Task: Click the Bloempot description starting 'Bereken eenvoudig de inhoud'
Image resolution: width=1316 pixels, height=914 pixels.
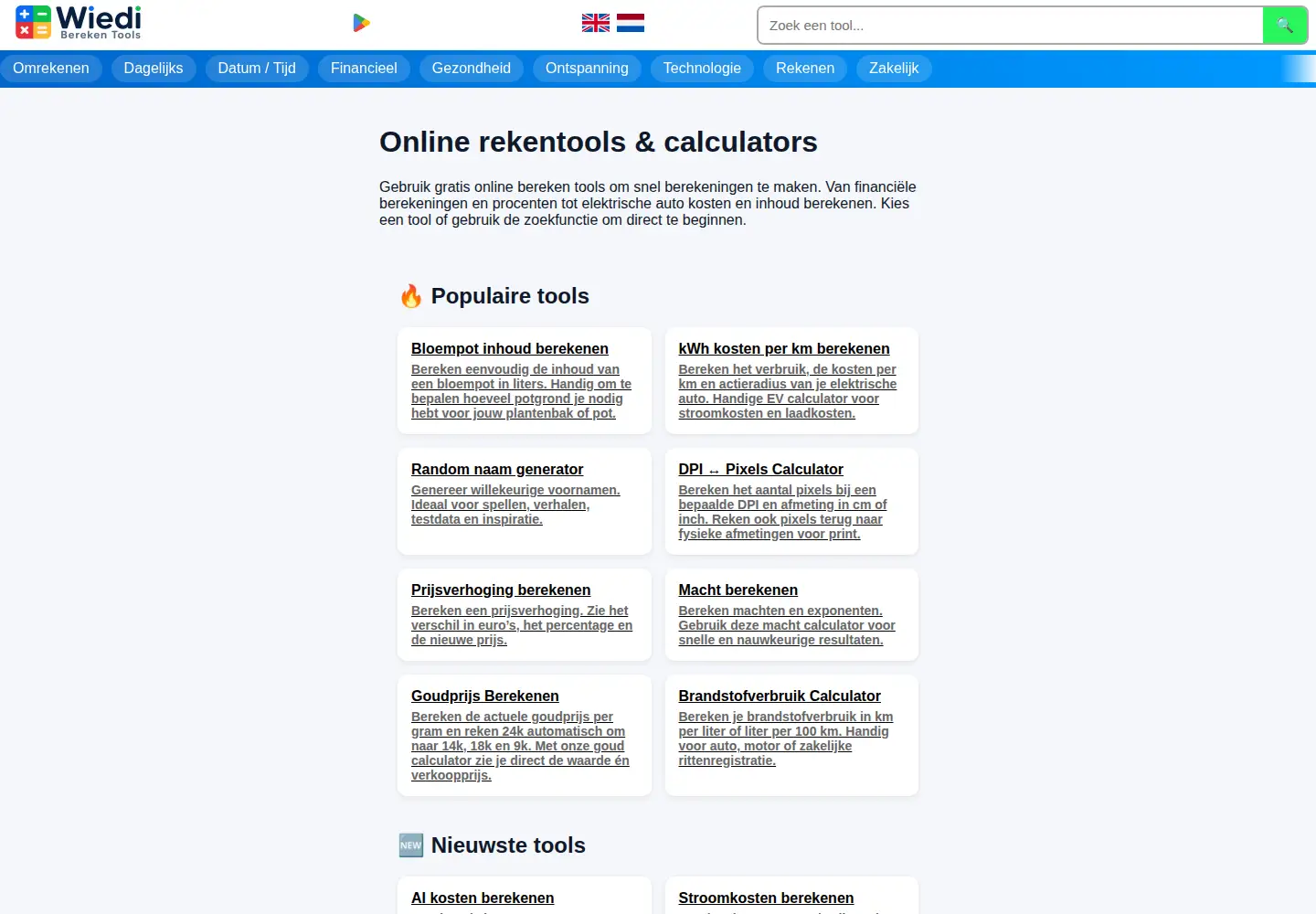Action: pyautogui.click(x=521, y=391)
